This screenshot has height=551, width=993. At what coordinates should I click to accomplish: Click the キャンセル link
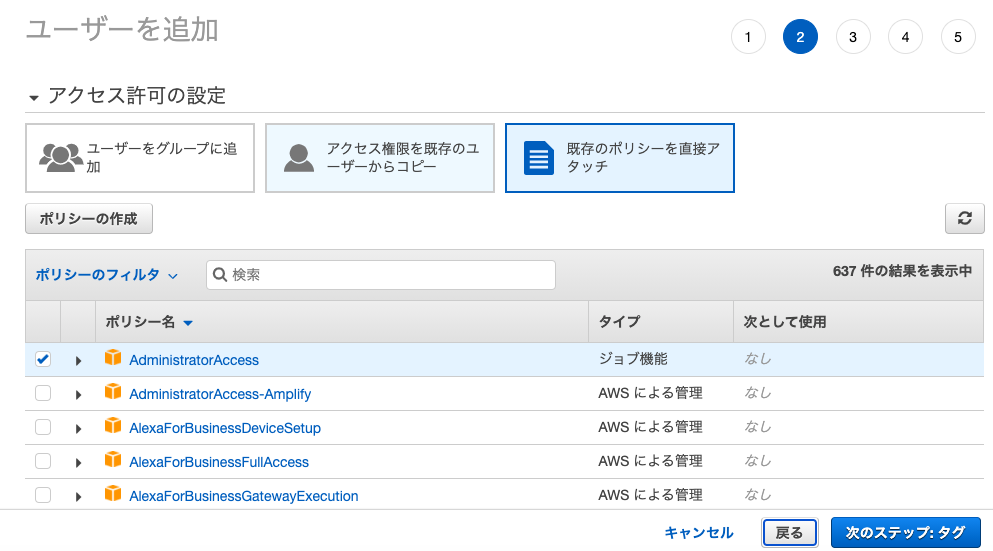click(699, 533)
